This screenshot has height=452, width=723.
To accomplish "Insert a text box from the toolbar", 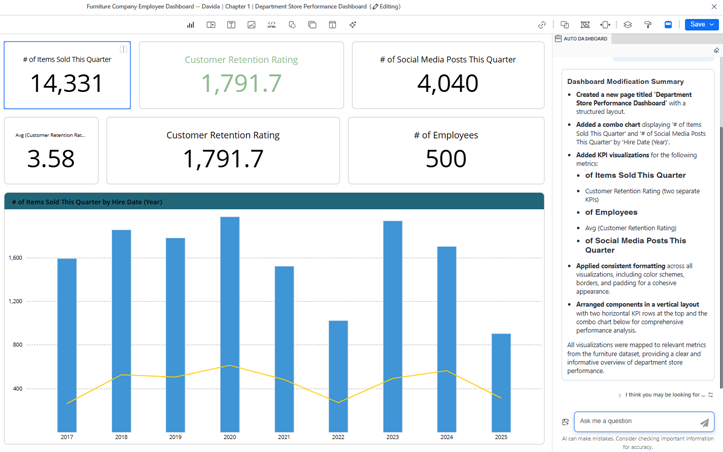I will click(x=231, y=25).
